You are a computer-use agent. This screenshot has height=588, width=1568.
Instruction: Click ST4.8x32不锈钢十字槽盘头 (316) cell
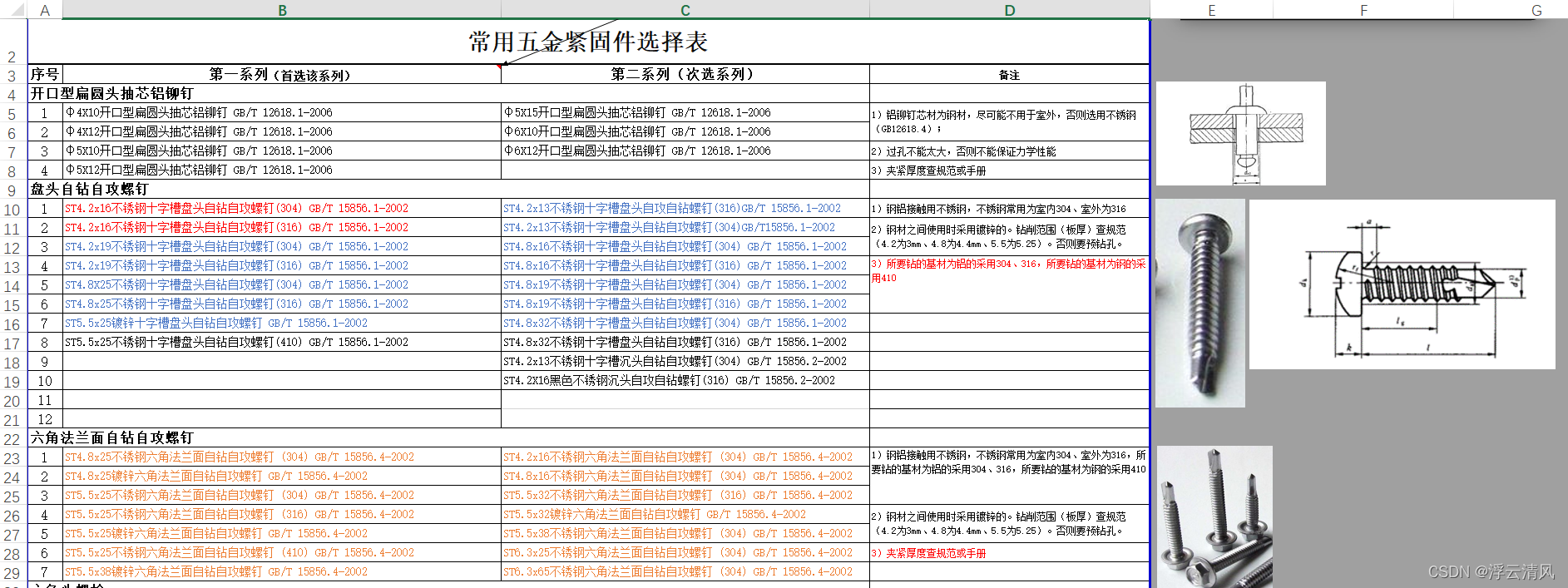(685, 342)
